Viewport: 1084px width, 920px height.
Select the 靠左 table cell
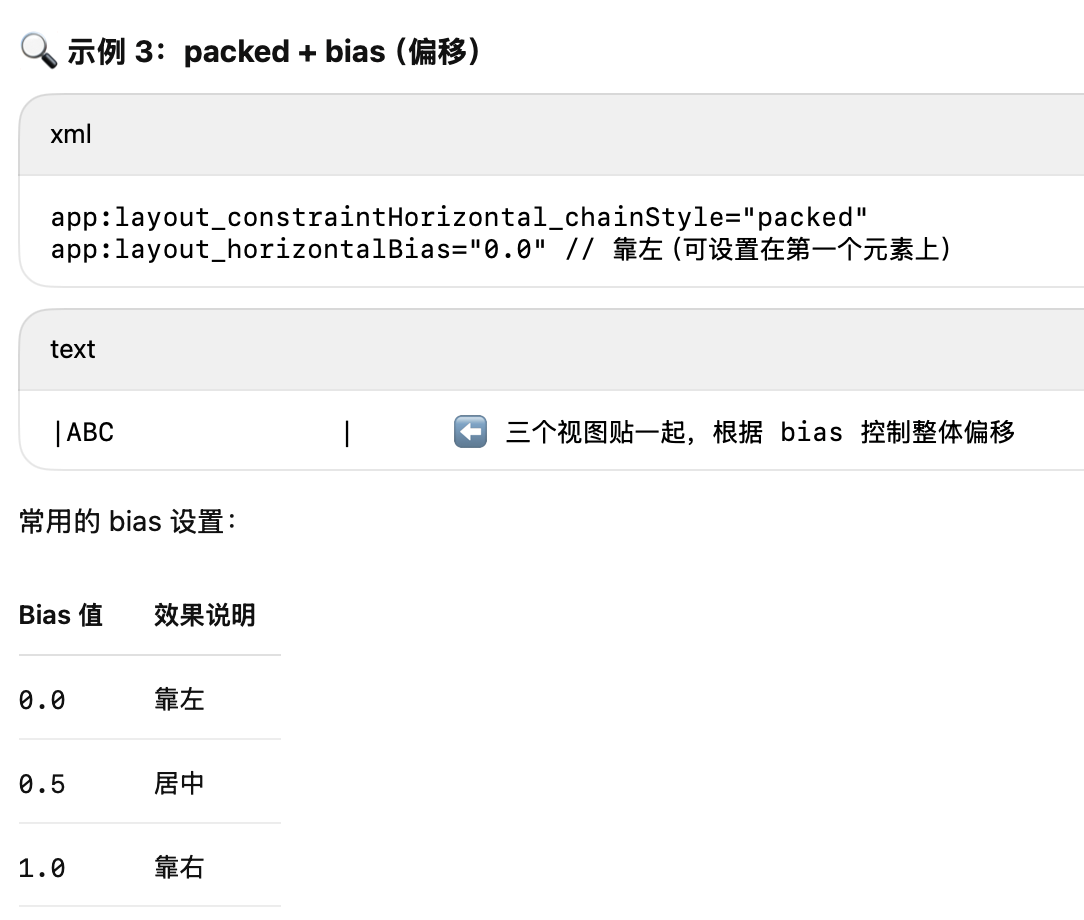tap(179, 699)
